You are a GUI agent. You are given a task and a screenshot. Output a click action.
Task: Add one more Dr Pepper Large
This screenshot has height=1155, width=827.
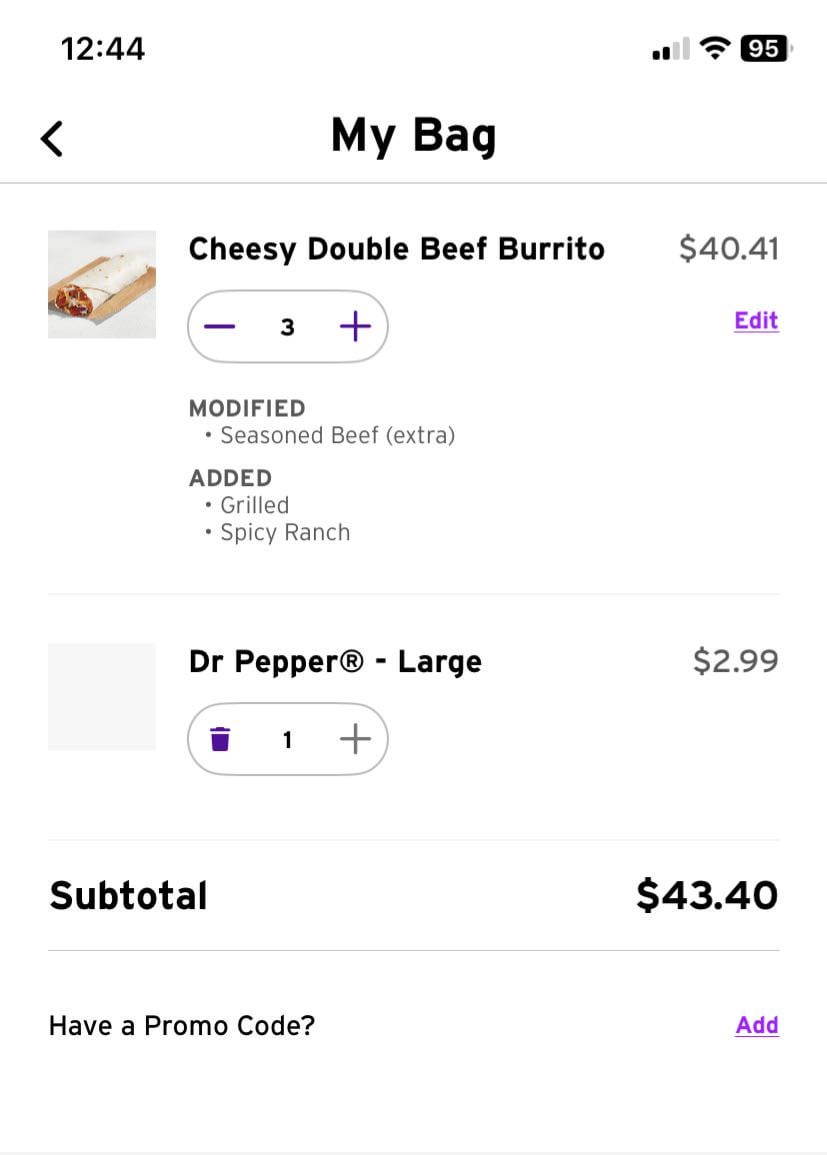point(355,739)
